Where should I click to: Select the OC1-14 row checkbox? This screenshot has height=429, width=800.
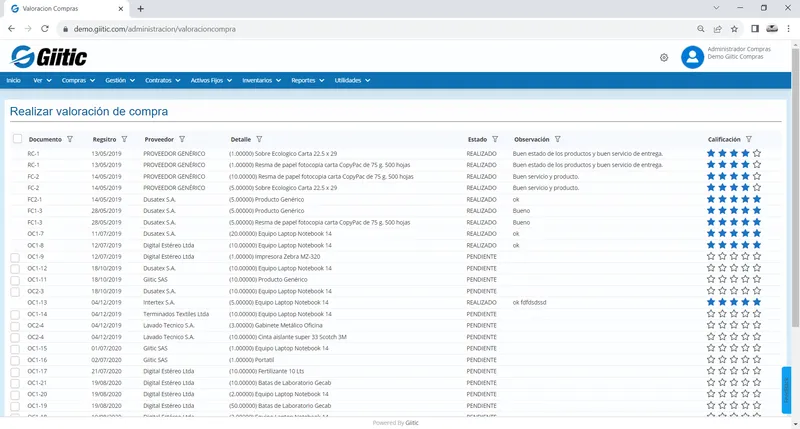(x=15, y=315)
